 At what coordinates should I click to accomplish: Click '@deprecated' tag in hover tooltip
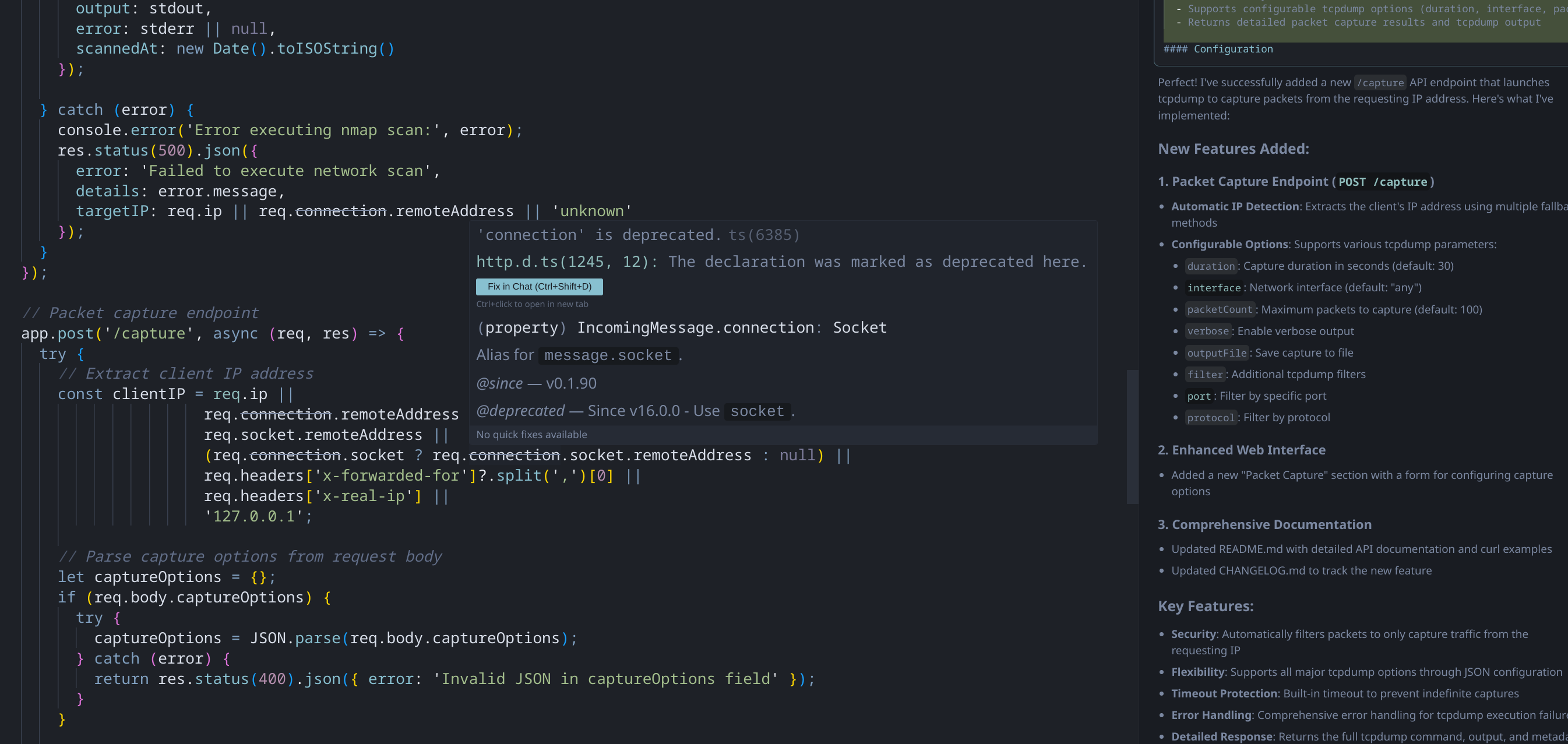[520, 411]
